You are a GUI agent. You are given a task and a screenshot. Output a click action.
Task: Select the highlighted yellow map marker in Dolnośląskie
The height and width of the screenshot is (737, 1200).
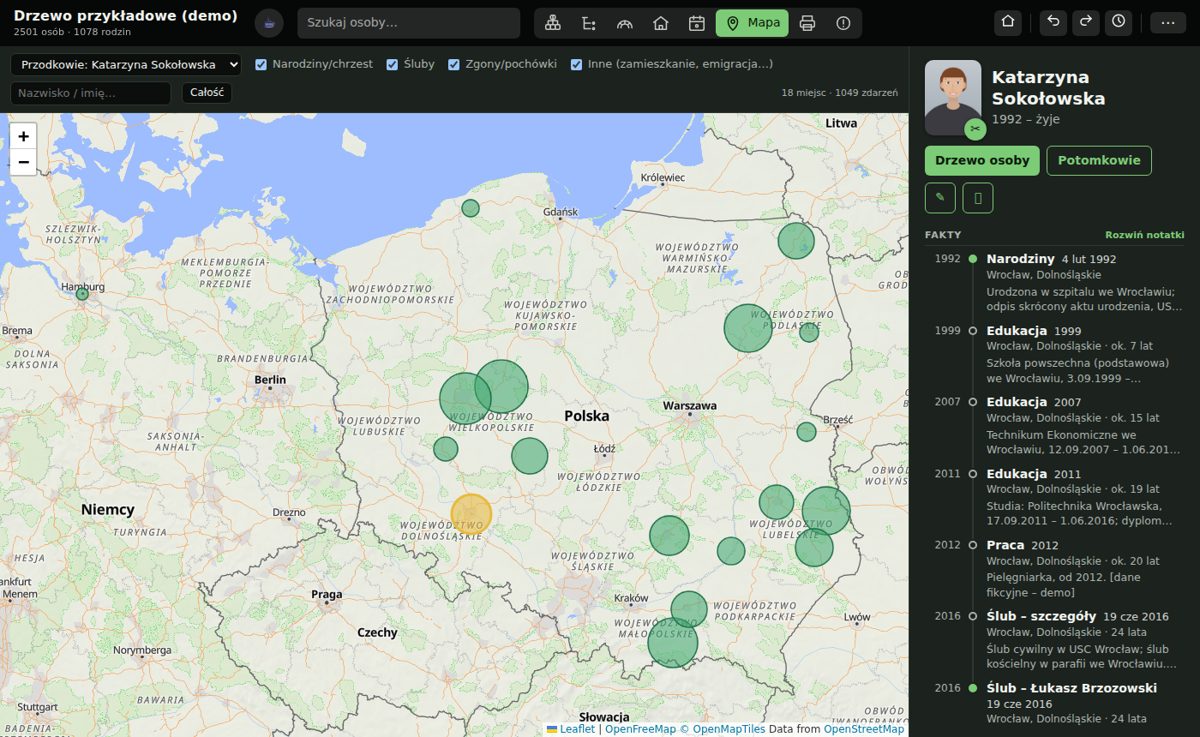click(471, 514)
